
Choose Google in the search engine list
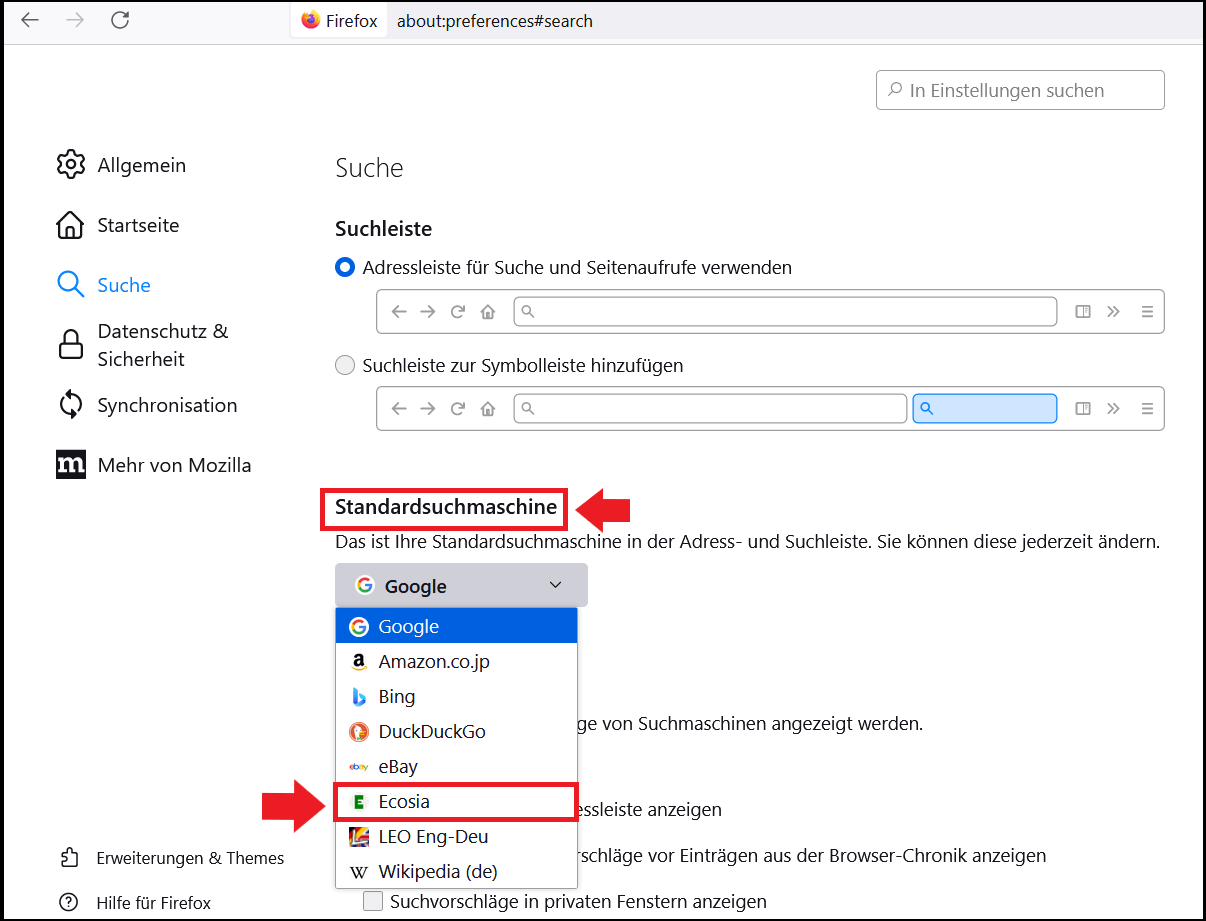click(x=456, y=627)
